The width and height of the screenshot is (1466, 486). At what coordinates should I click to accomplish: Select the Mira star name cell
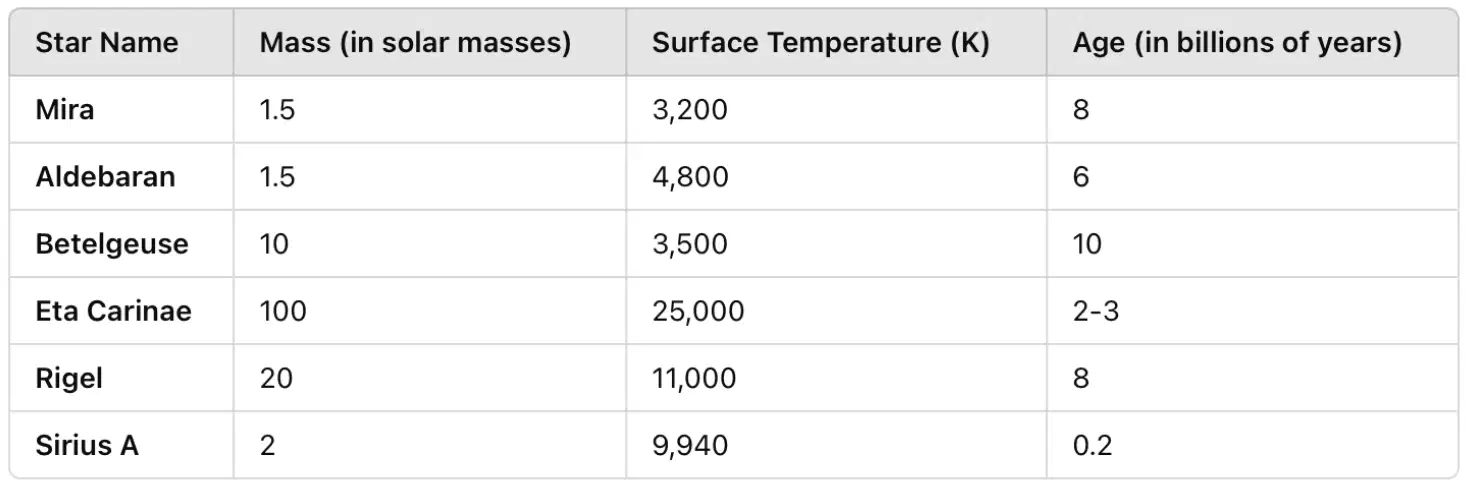tap(65, 109)
